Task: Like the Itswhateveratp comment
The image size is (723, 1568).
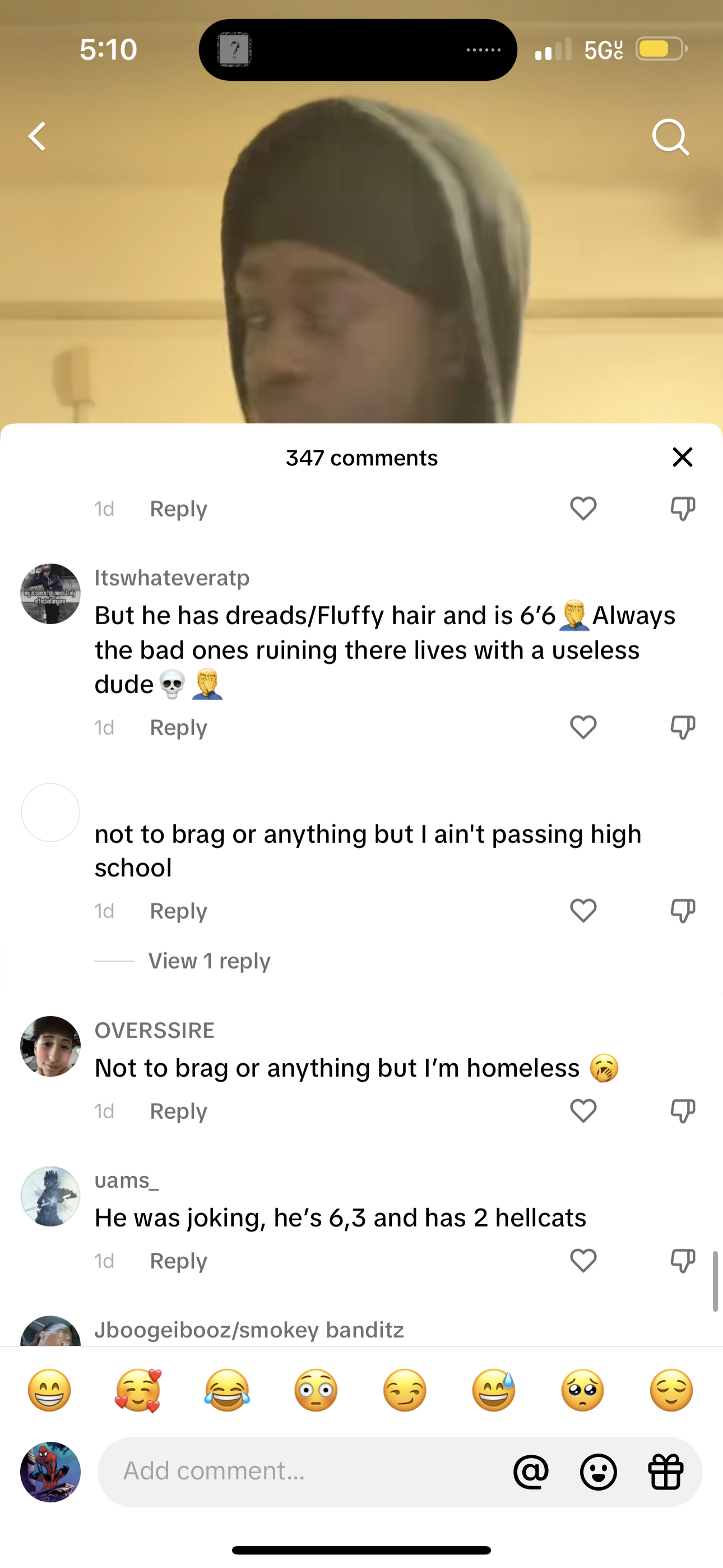Action: 583,727
